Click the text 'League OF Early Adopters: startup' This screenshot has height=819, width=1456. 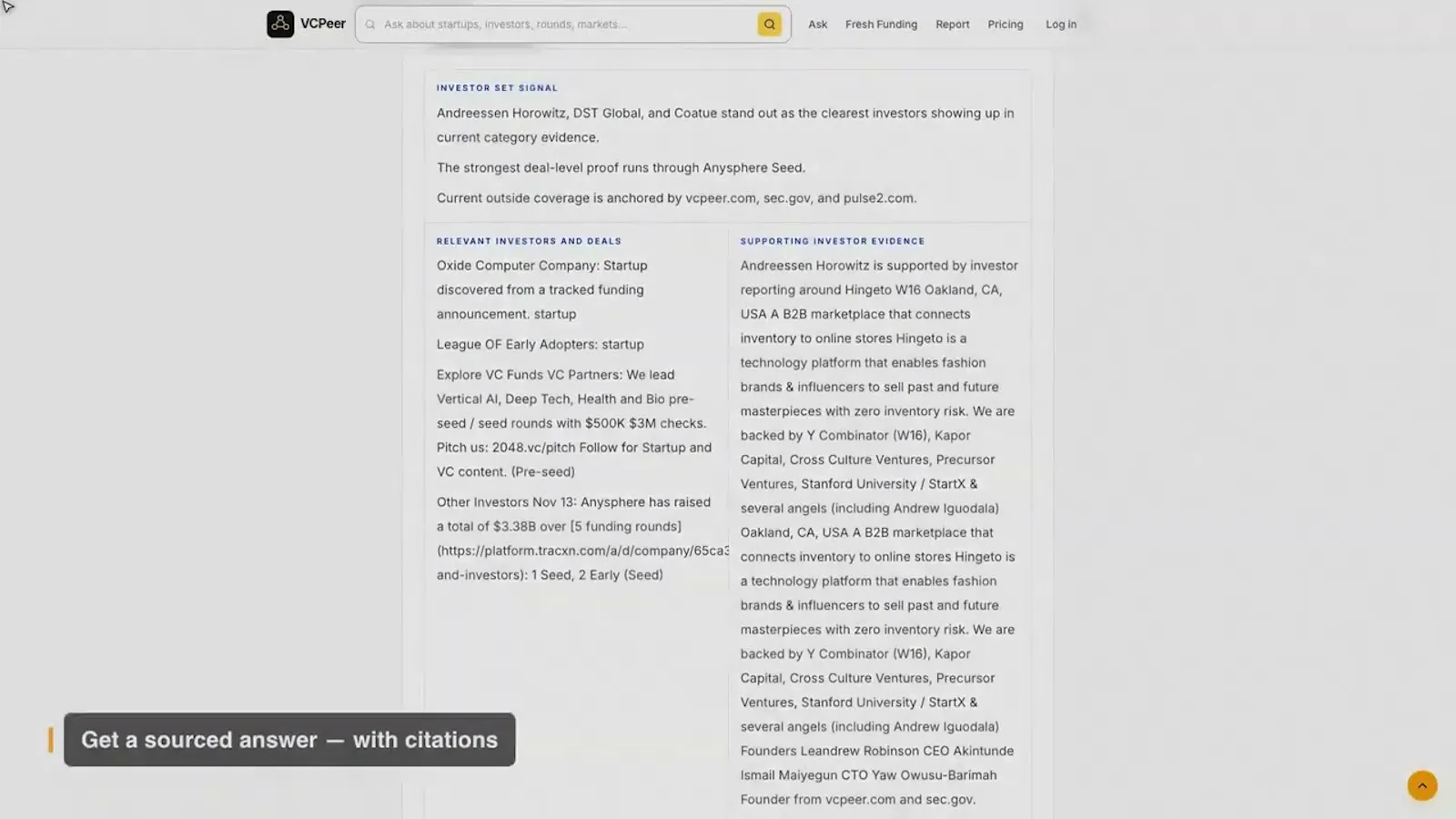coord(540,344)
